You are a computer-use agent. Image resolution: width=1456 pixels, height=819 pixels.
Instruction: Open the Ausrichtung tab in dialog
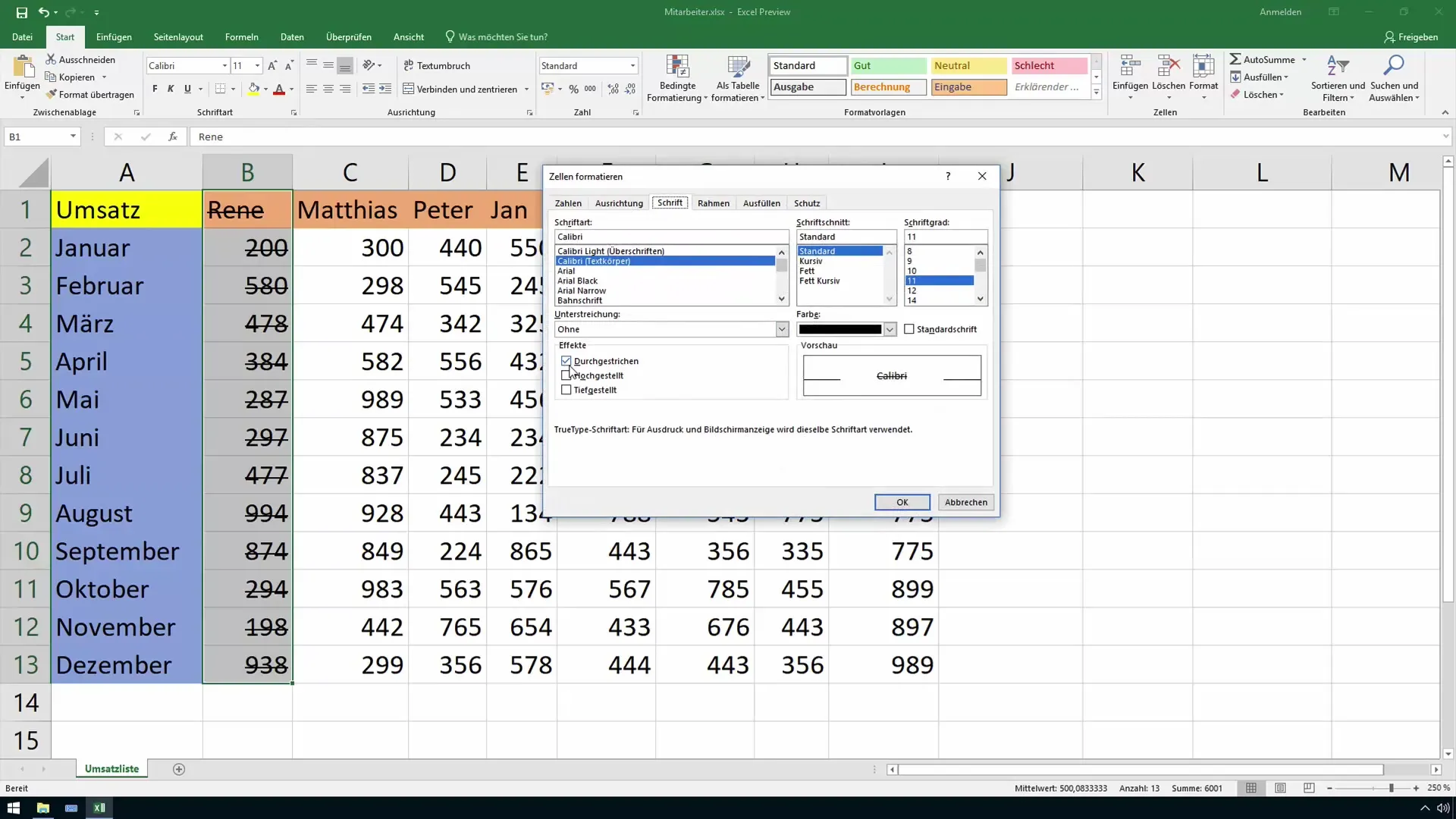pyautogui.click(x=619, y=203)
